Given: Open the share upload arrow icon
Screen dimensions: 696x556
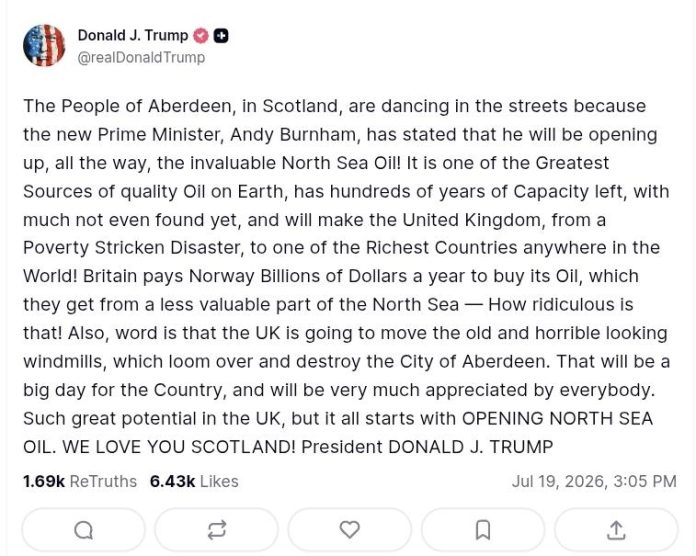Looking at the screenshot, I should 616,530.
